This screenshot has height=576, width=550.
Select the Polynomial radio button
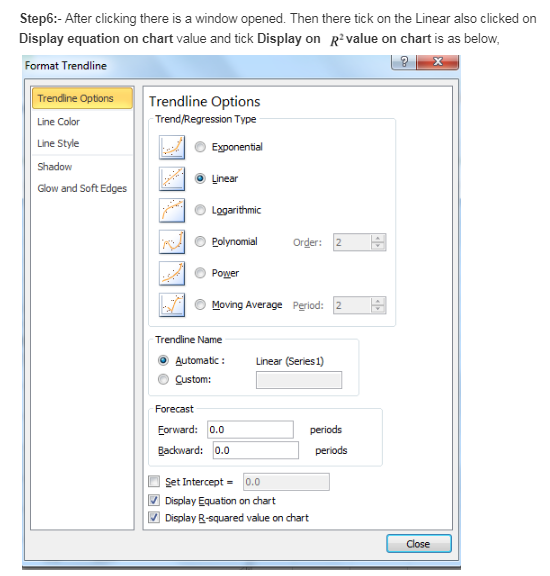pyautogui.click(x=200, y=242)
